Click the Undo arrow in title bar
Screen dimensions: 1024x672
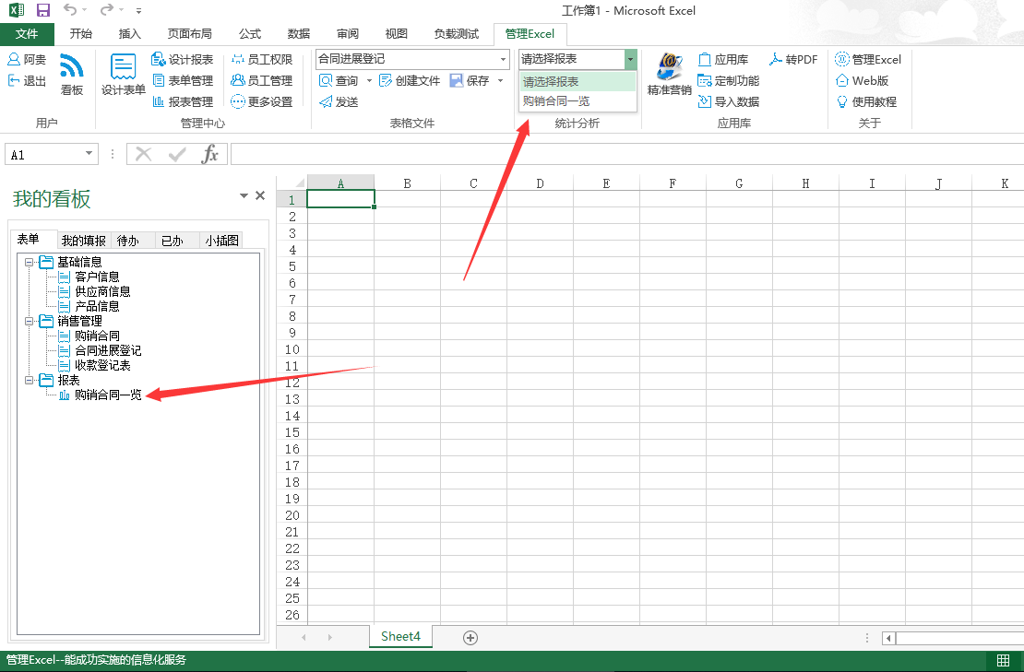point(70,10)
